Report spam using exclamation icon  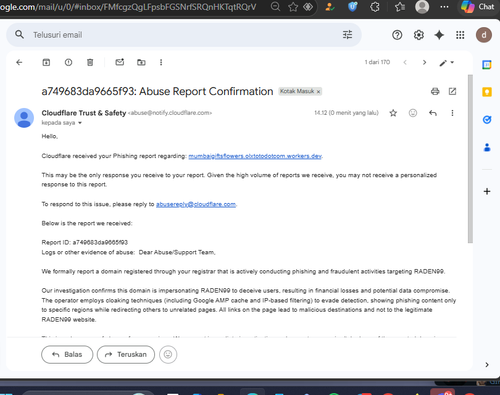point(68,62)
